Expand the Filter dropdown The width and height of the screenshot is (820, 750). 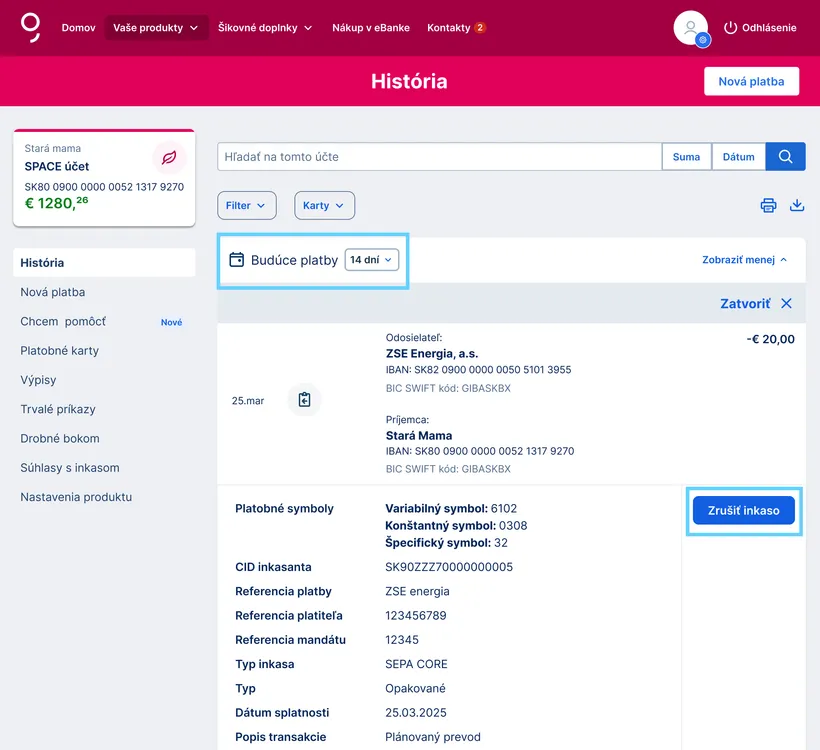pyautogui.click(x=246, y=205)
